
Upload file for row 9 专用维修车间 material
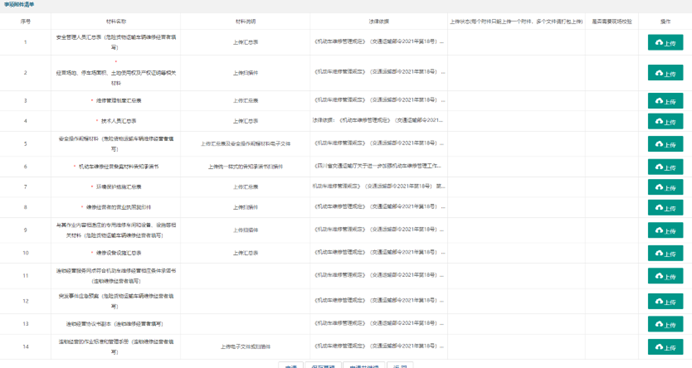(x=665, y=230)
